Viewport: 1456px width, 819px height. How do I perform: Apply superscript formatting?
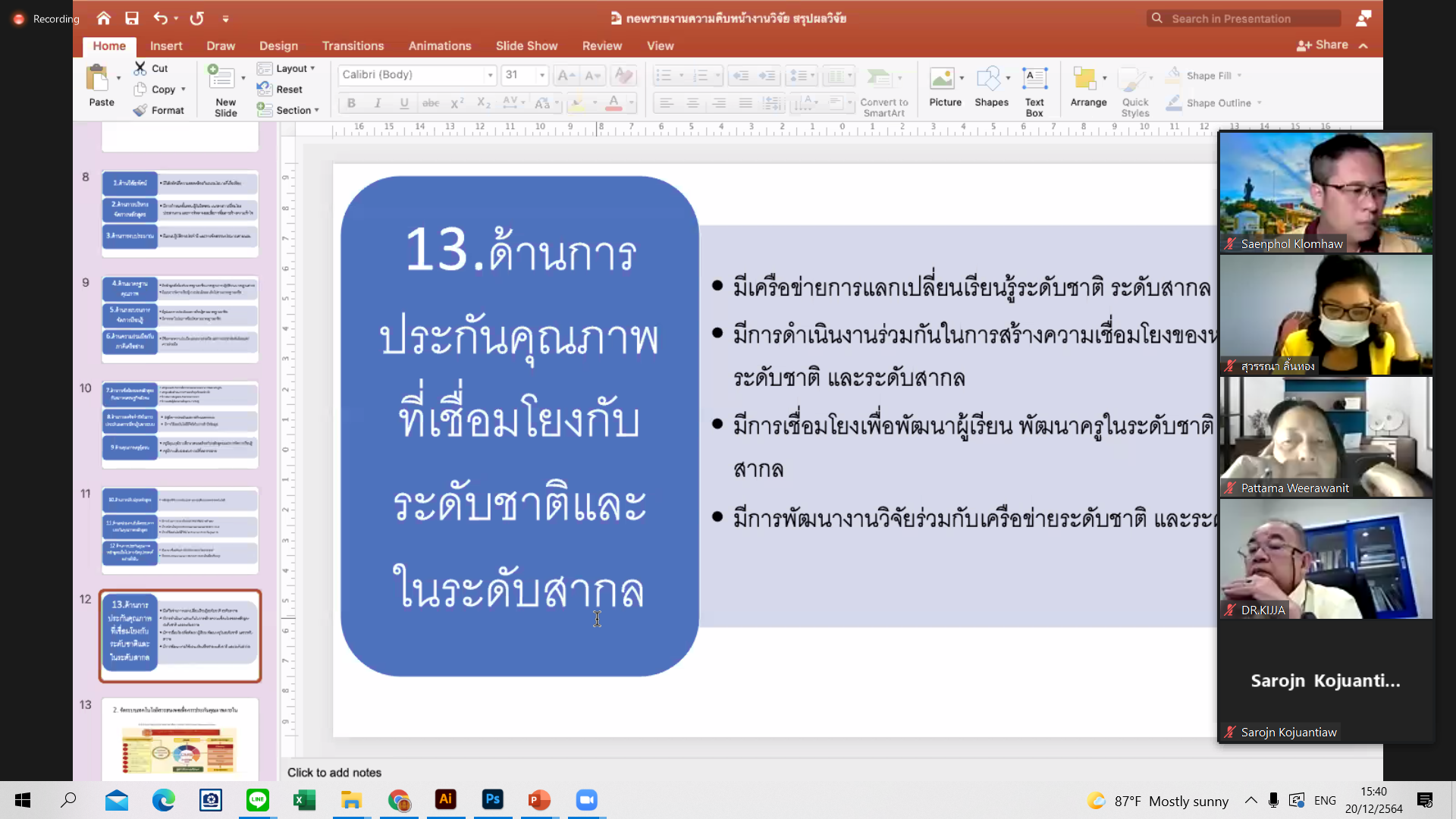click(x=457, y=103)
